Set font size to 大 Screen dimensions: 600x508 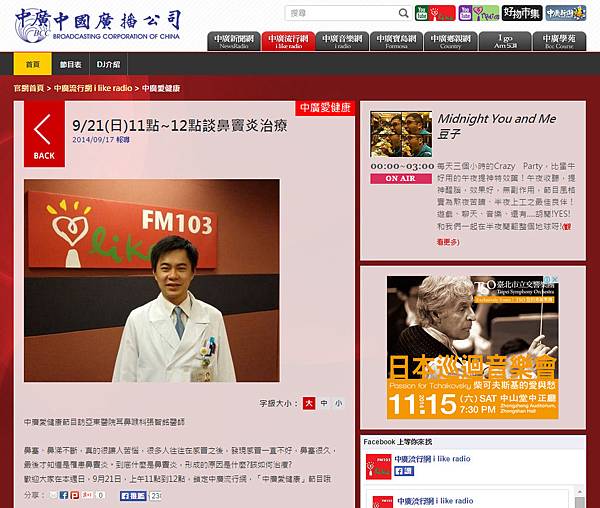[309, 403]
